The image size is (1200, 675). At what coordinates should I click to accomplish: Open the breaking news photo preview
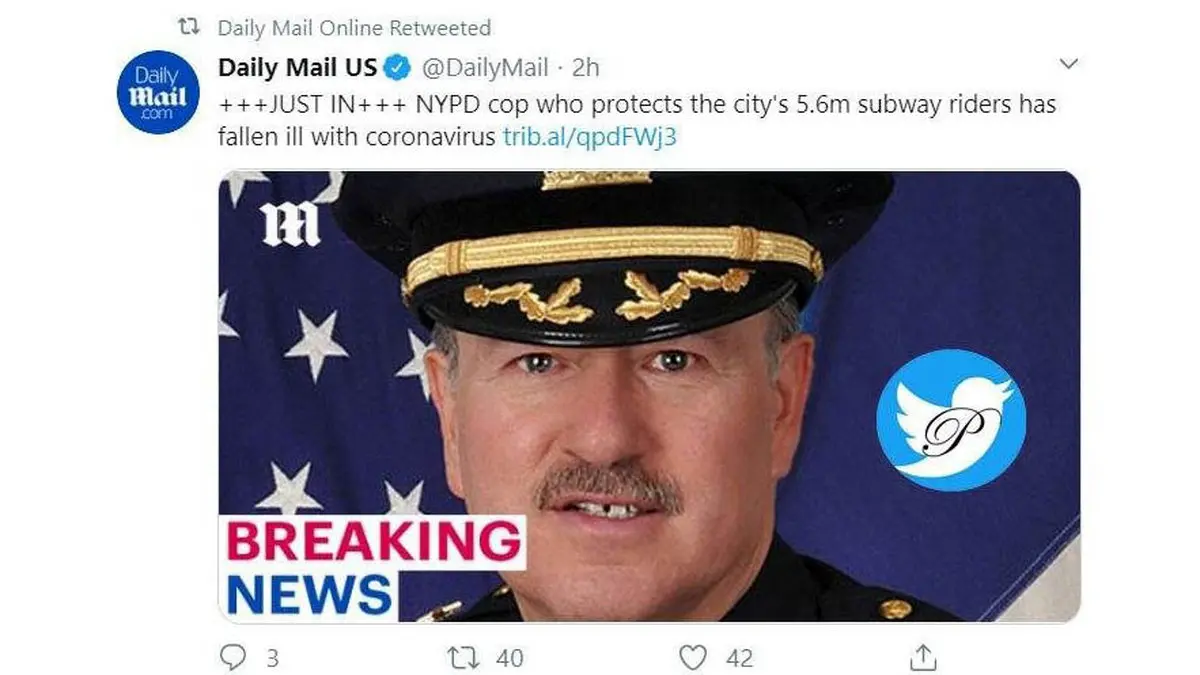(x=649, y=397)
